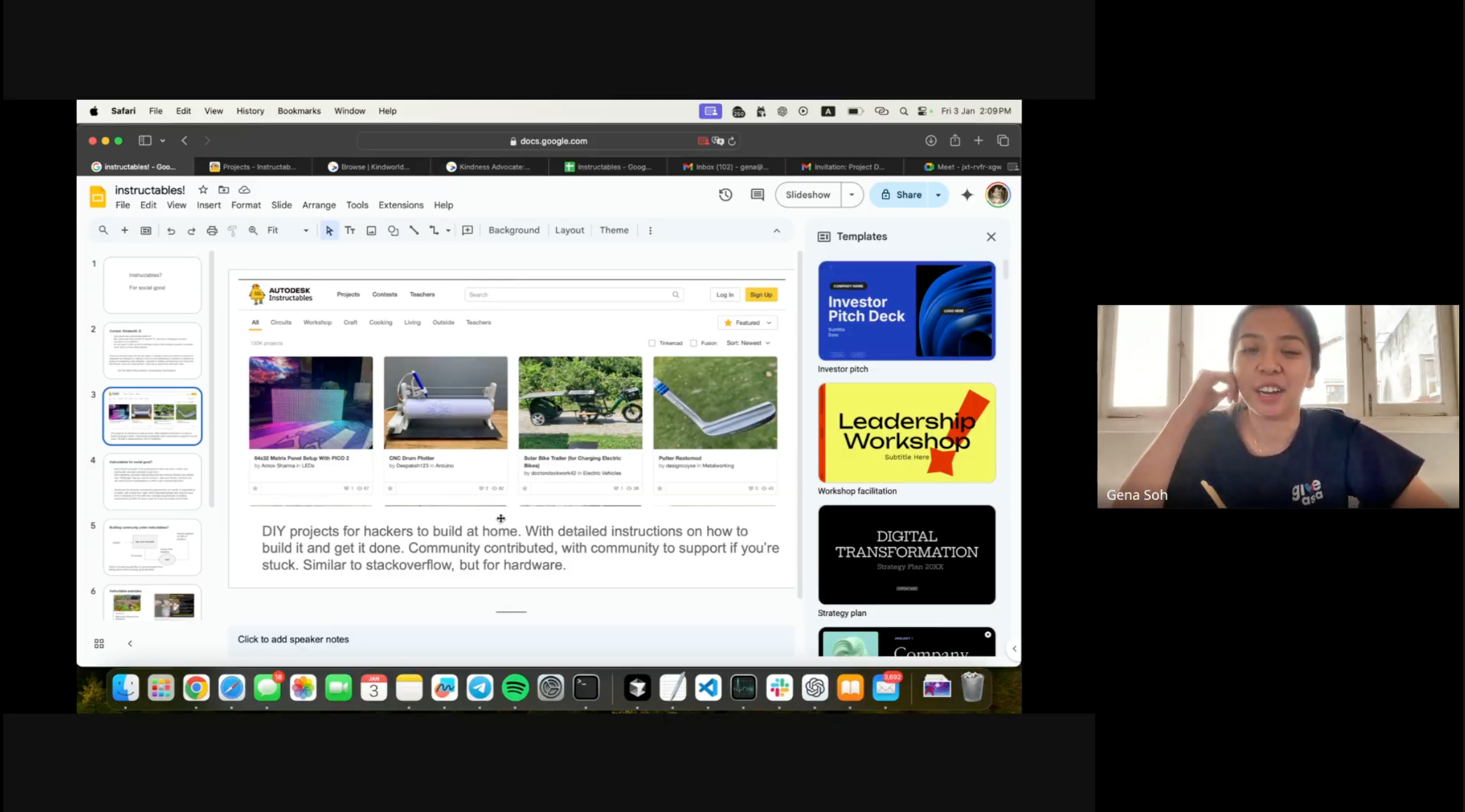Click speaker notes field
This screenshot has width=1465, height=812.
pyautogui.click(x=511, y=640)
